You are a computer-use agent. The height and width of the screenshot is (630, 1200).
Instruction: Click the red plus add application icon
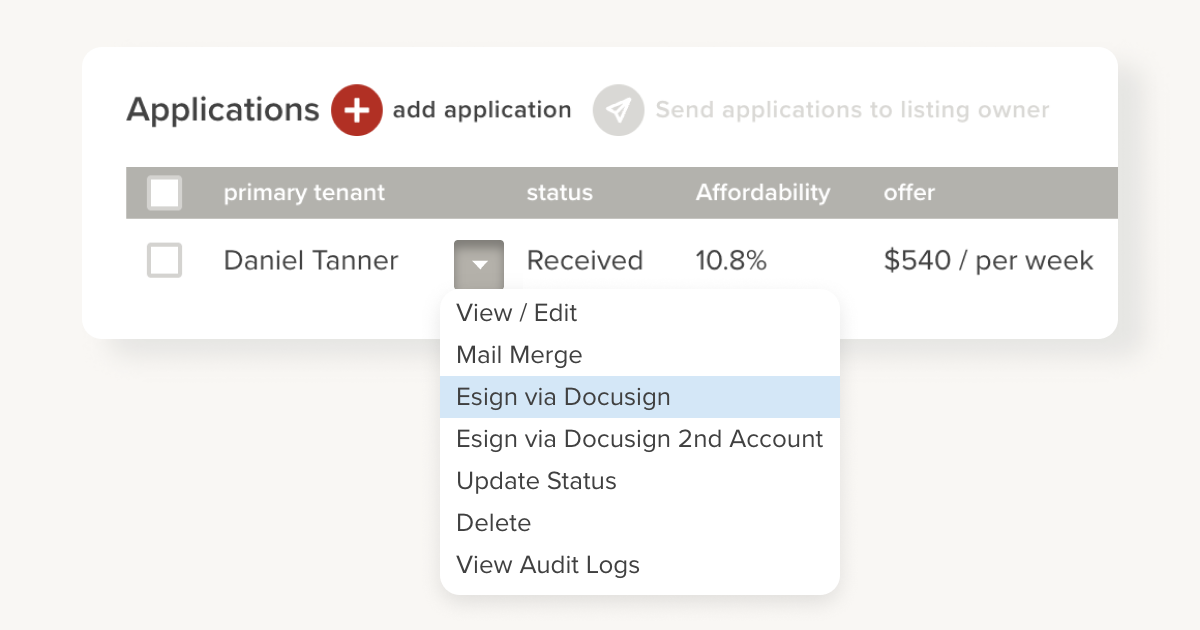(356, 110)
